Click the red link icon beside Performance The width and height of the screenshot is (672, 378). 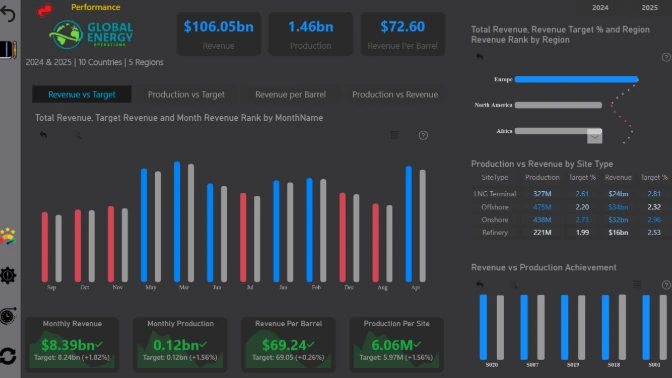pyautogui.click(x=45, y=10)
